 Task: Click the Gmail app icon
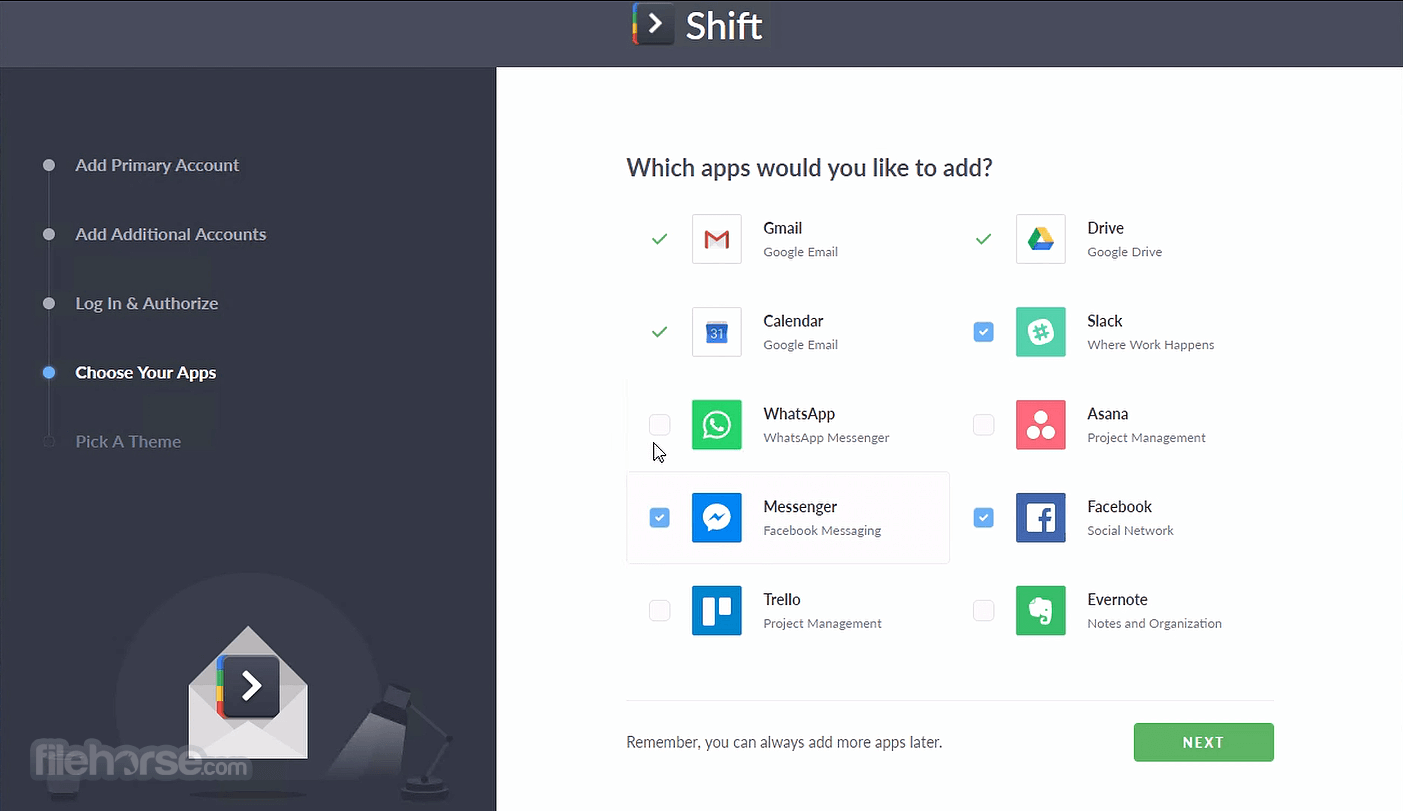tap(716, 239)
